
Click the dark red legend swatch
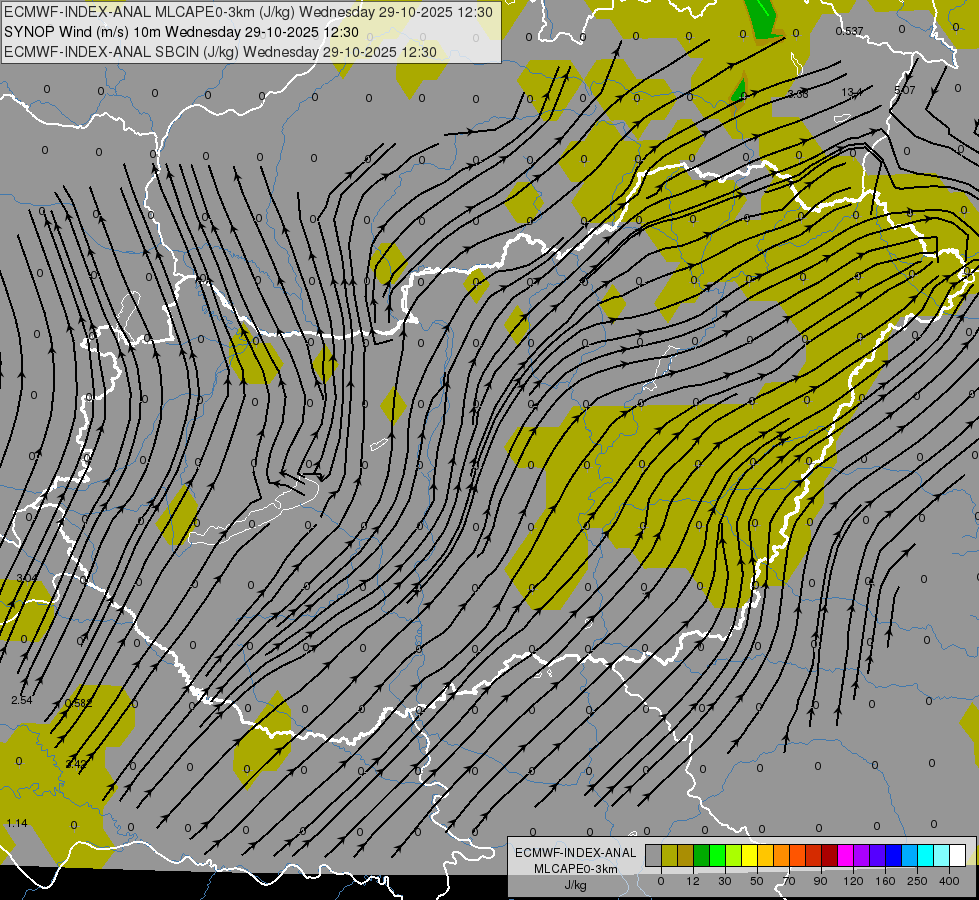(830, 855)
